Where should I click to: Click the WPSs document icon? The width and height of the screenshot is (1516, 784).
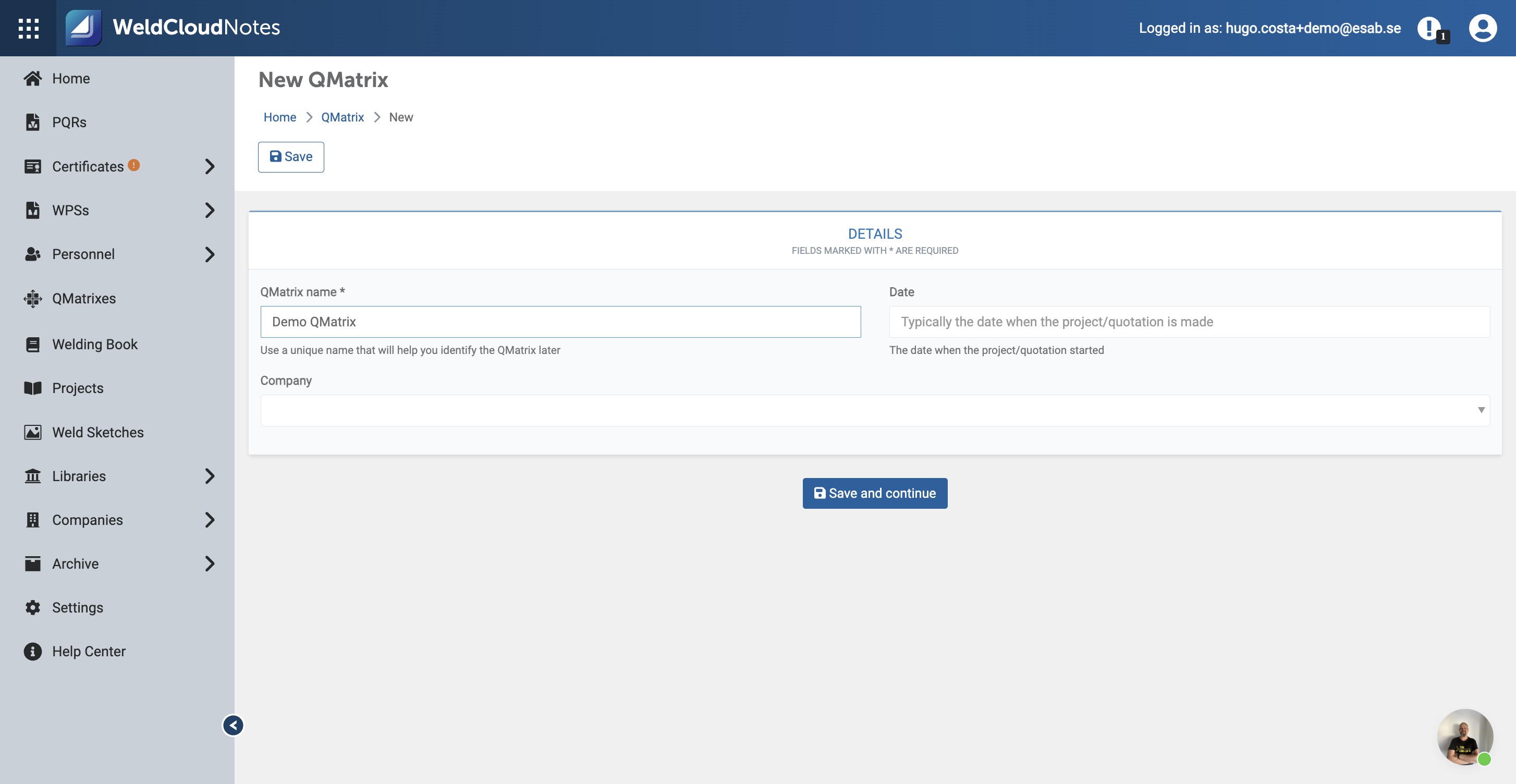pyautogui.click(x=33, y=210)
